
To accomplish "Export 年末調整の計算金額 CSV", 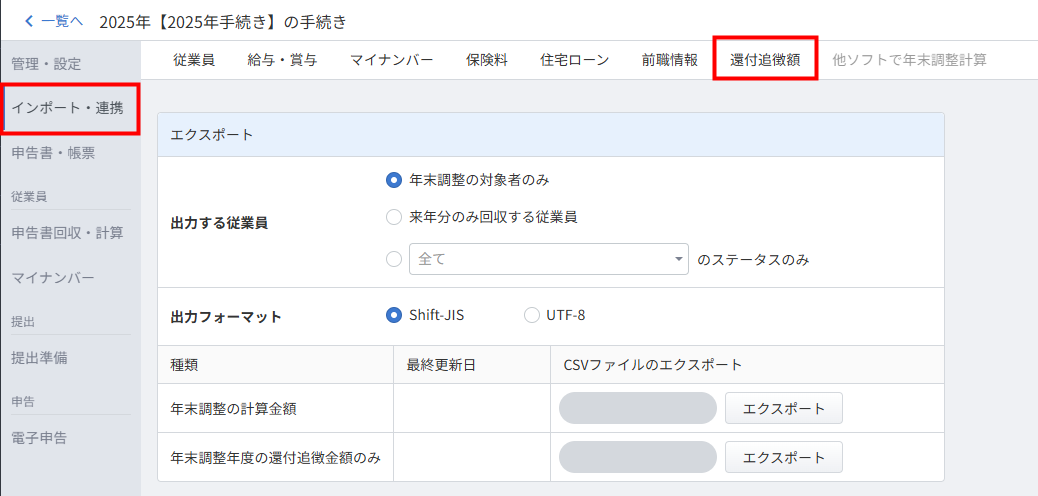I will [783, 408].
